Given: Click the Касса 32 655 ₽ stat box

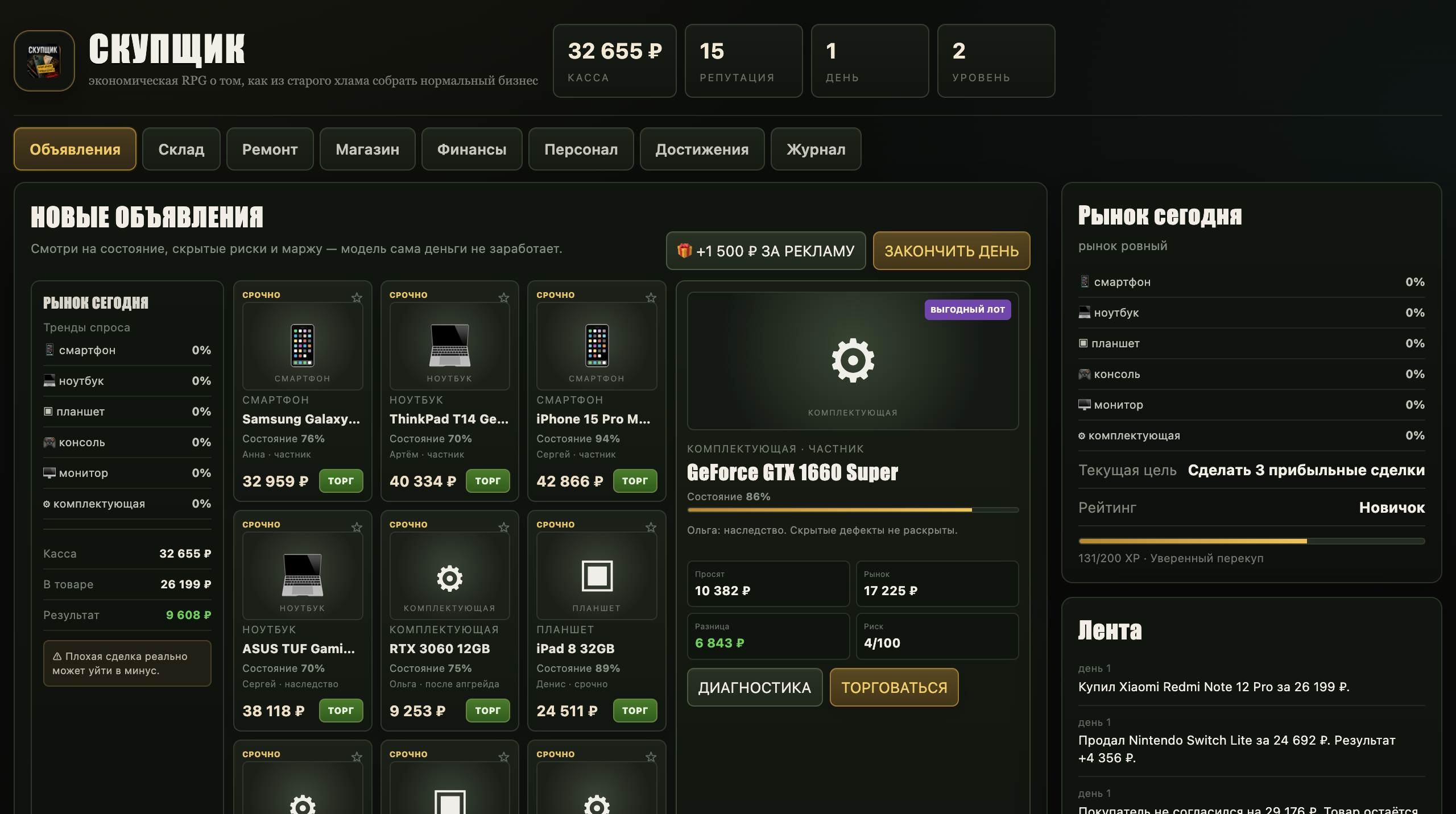Looking at the screenshot, I should pyautogui.click(x=615, y=61).
